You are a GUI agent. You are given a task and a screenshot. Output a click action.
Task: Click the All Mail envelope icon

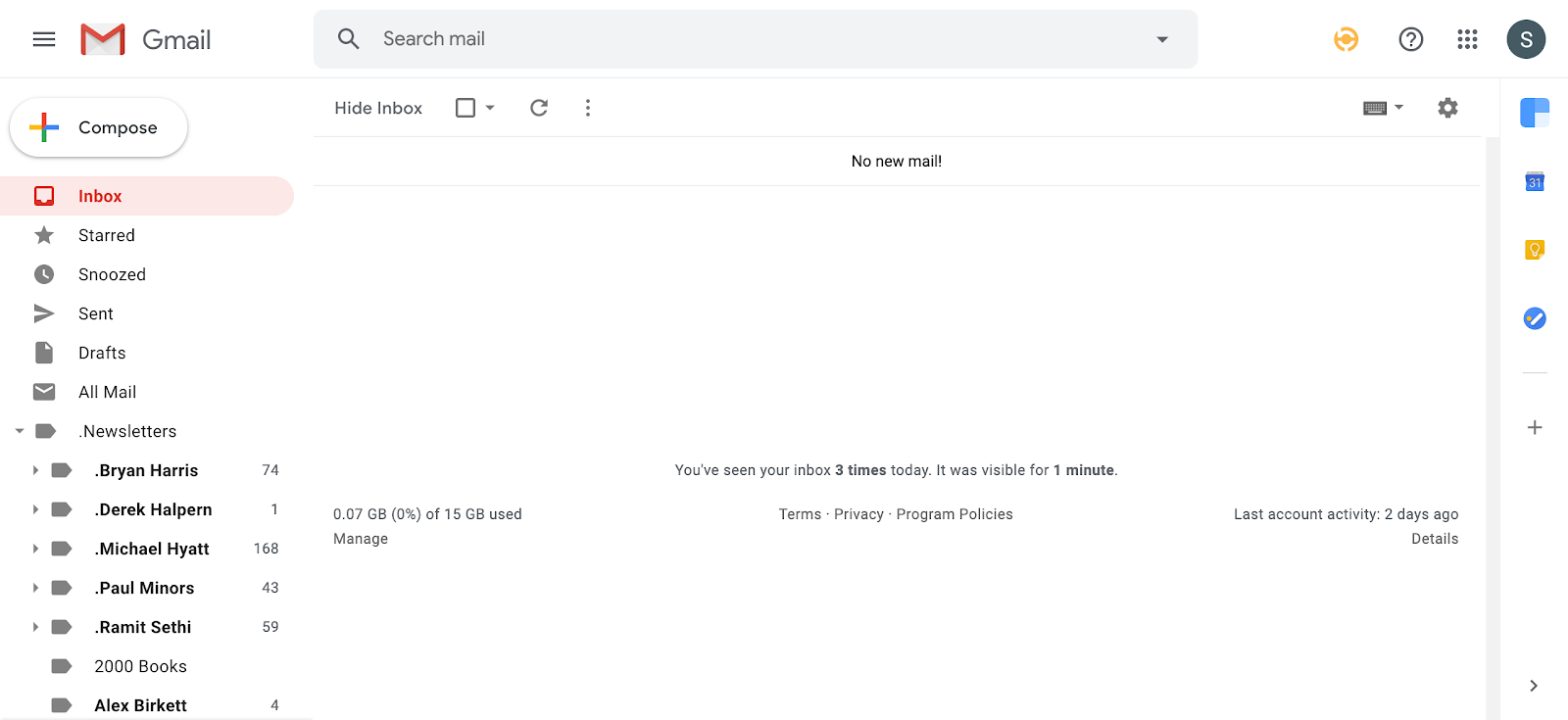[x=44, y=392]
